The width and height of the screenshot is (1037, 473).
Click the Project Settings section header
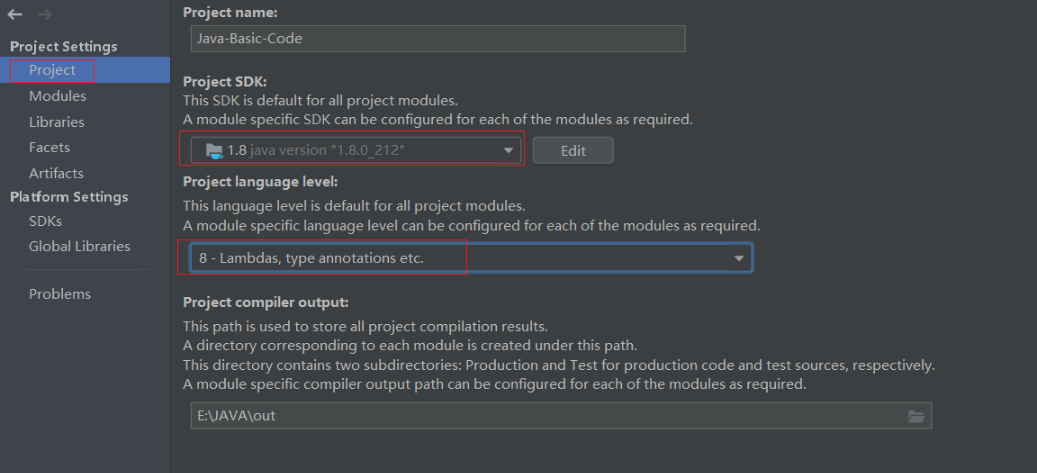(63, 46)
